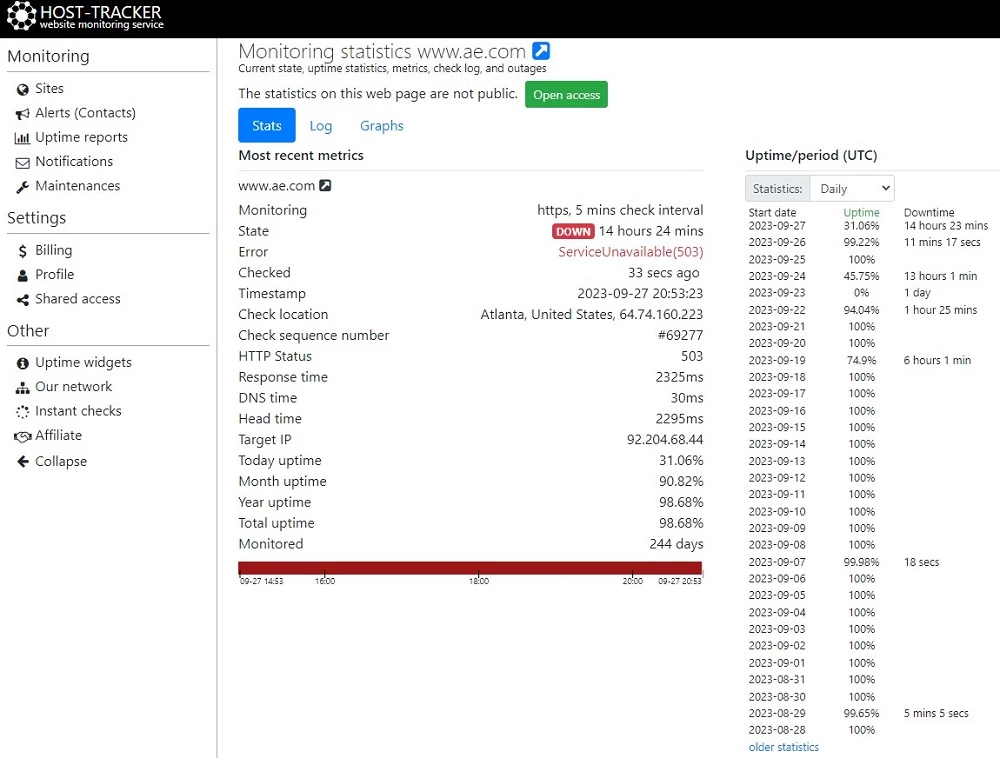Click the red downtime timeline bar
Viewport: 1000px width, 758px height.
tap(470, 568)
